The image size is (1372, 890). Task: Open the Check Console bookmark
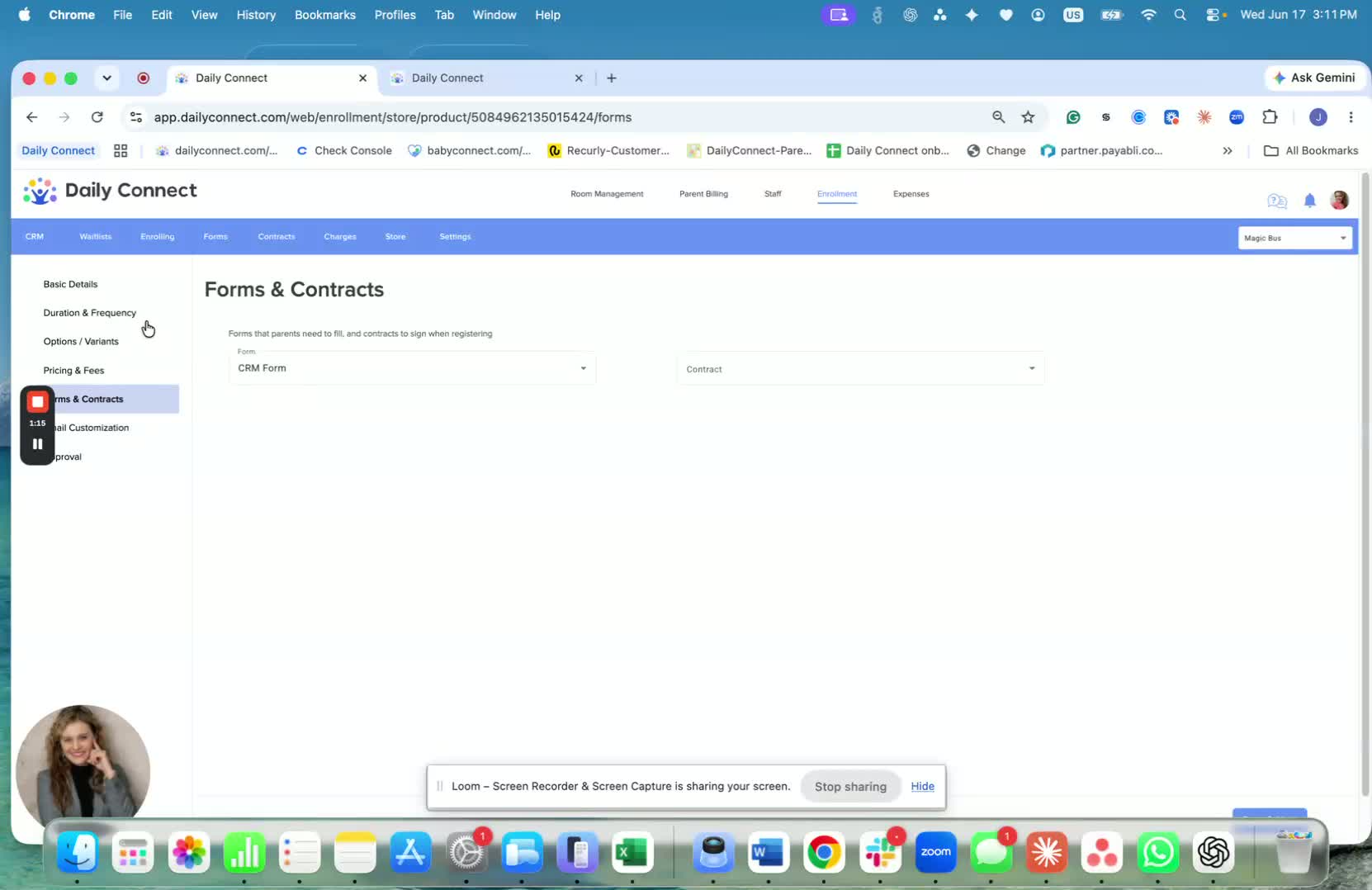tap(343, 150)
